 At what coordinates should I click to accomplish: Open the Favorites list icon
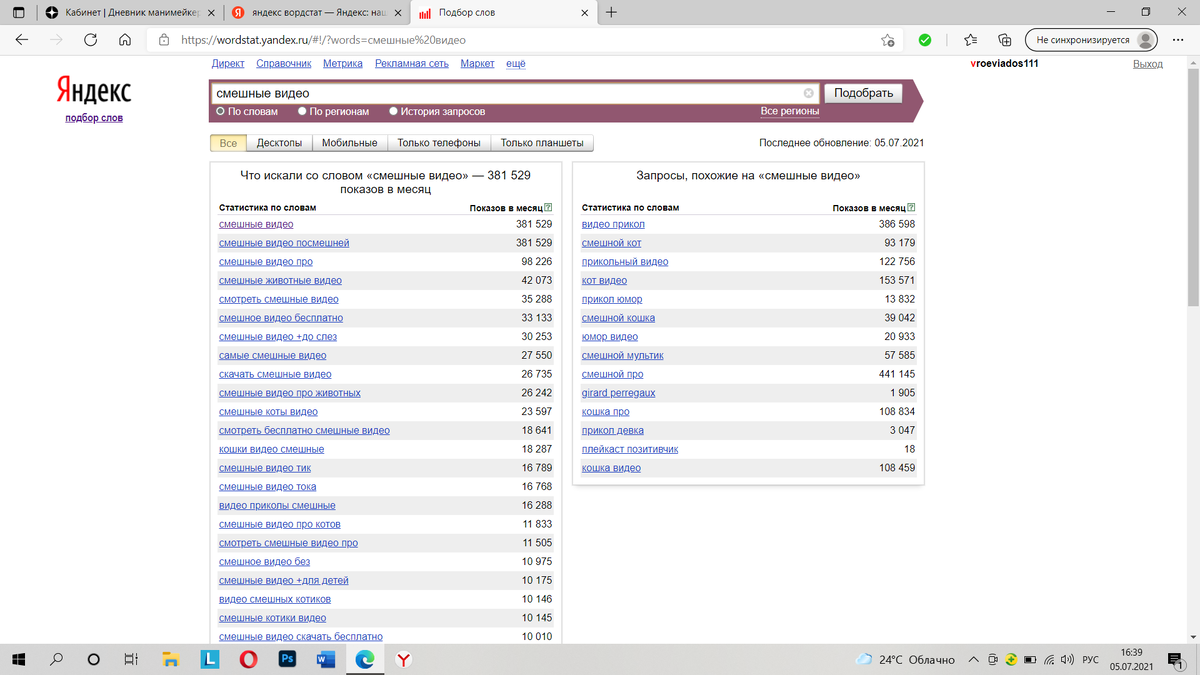971,40
